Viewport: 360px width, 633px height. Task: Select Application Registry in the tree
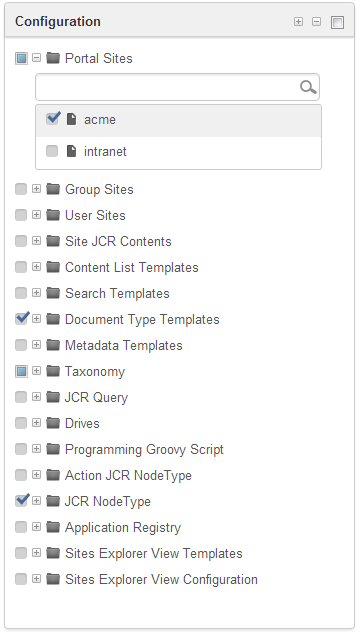pyautogui.click(x=123, y=527)
